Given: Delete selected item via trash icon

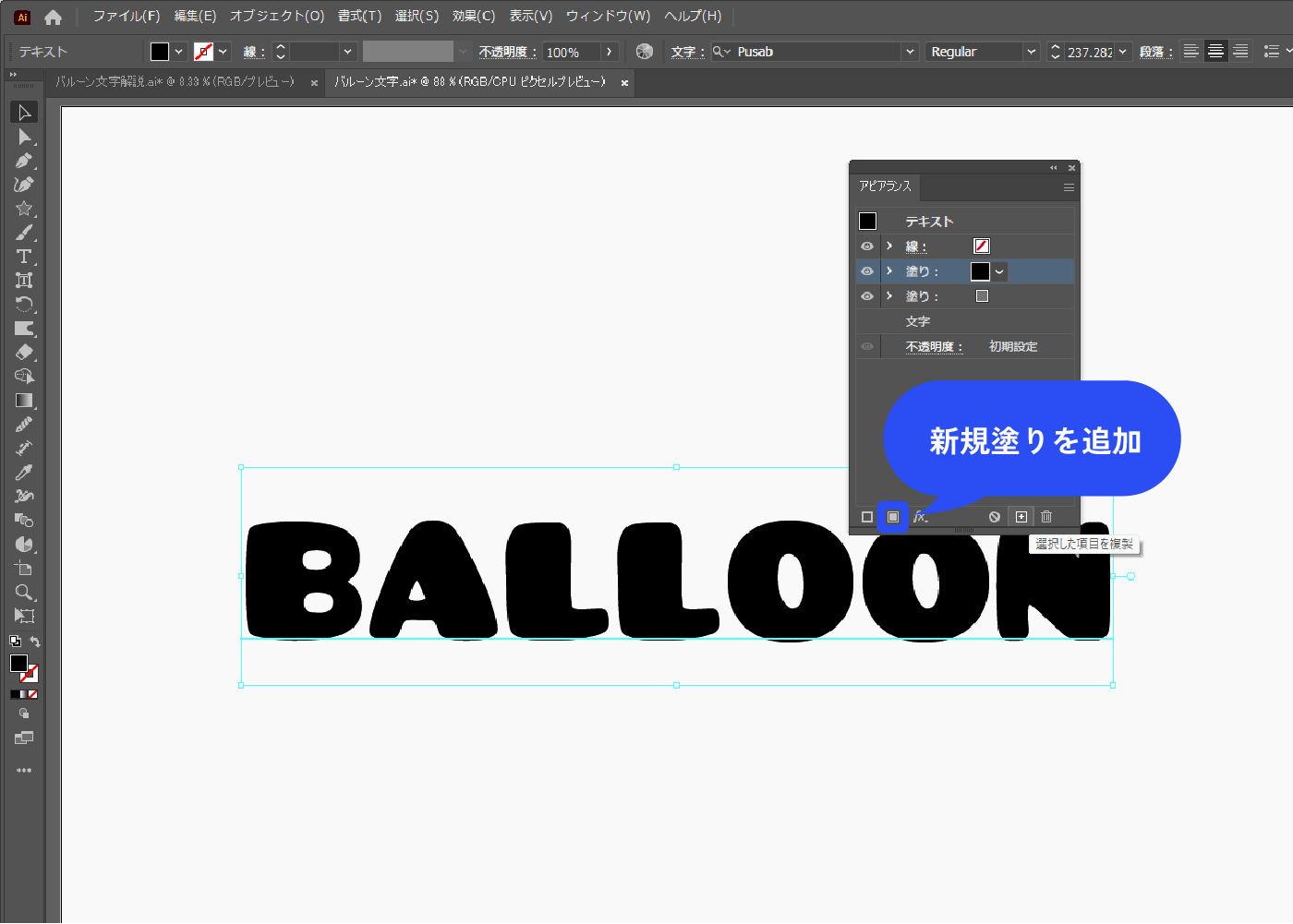Looking at the screenshot, I should pos(1046,517).
